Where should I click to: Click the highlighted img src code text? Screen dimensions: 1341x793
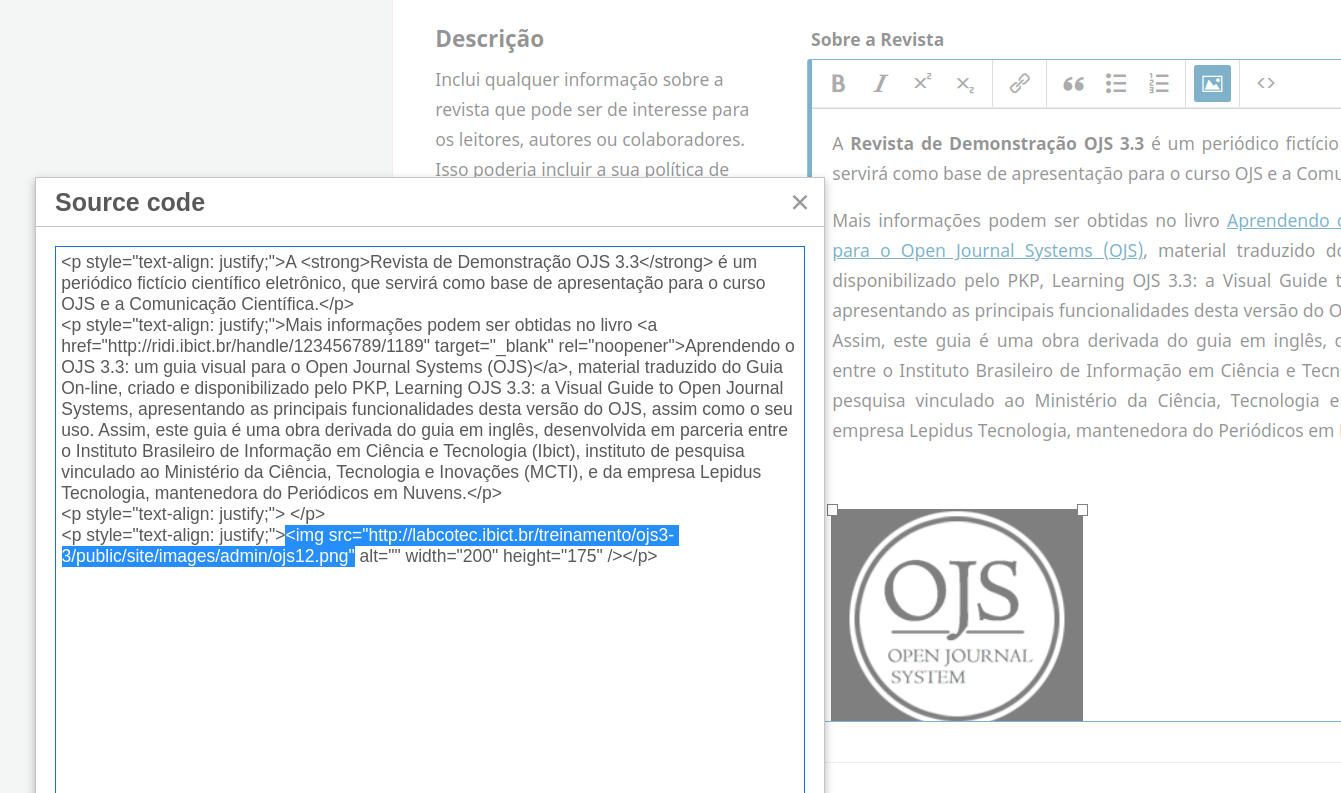[x=368, y=546]
